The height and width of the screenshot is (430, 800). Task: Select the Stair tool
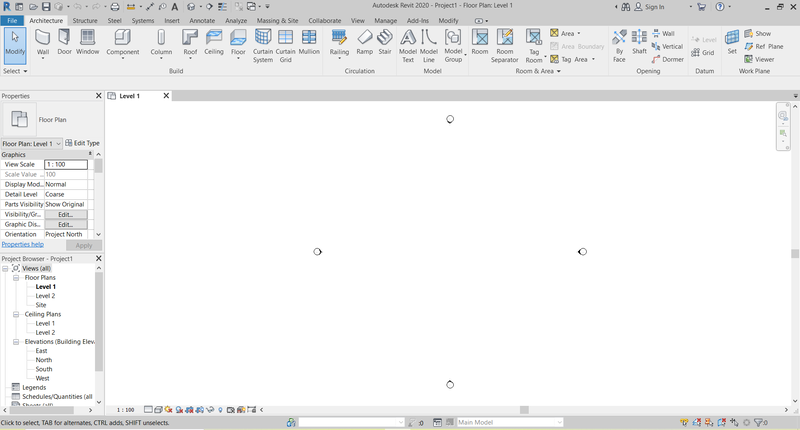[385, 42]
